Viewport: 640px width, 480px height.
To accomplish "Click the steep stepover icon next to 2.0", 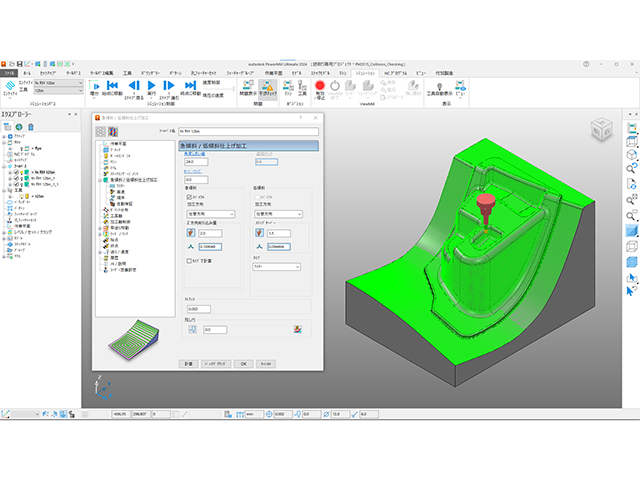I will pos(189,233).
